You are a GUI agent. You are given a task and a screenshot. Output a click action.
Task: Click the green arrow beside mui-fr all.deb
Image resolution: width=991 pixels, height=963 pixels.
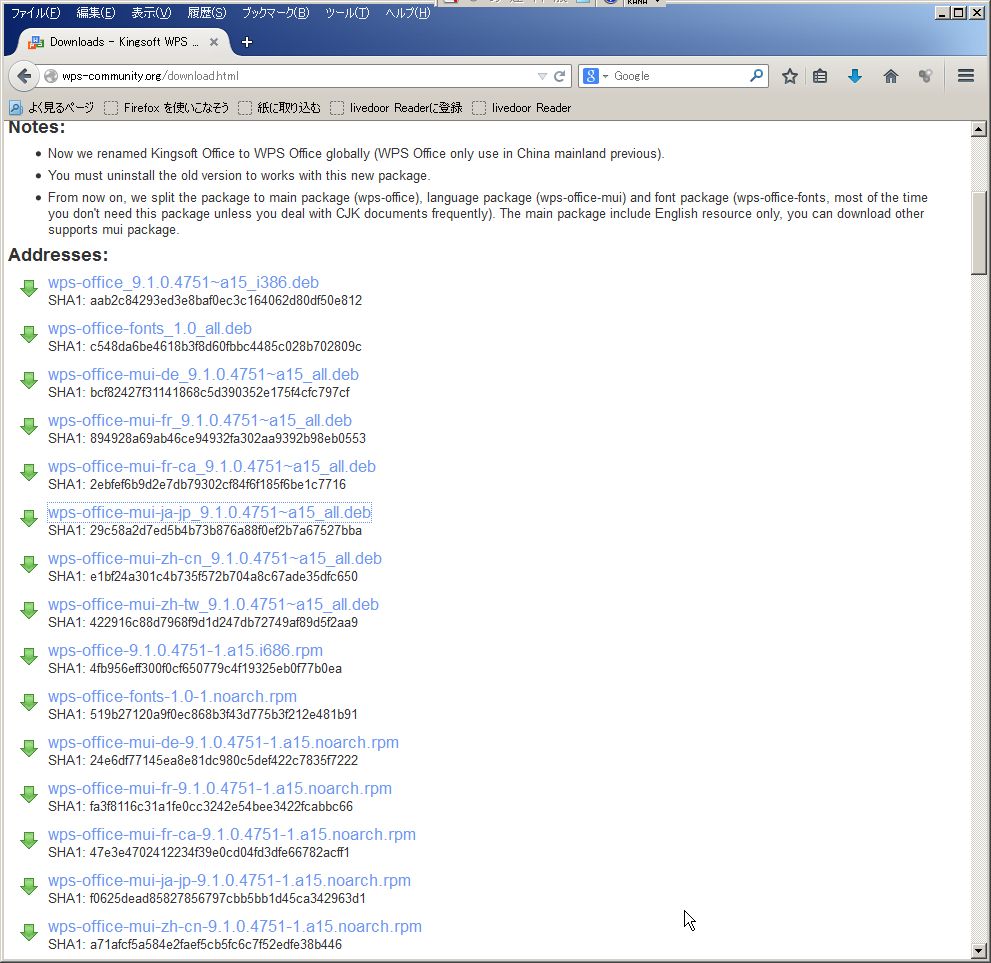pos(28,427)
